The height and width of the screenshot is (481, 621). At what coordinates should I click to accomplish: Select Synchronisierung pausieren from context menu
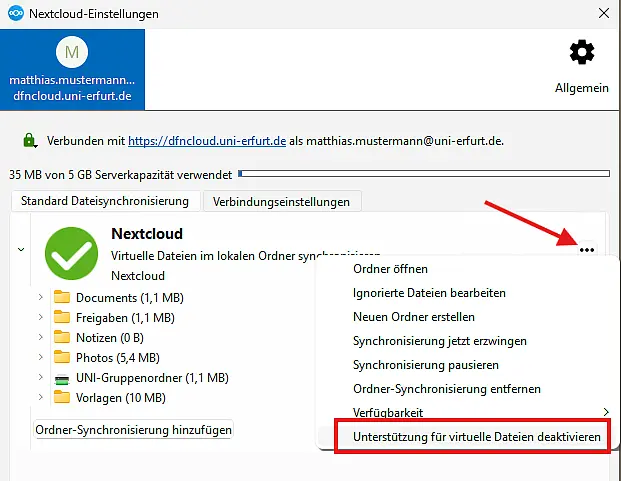(435, 365)
